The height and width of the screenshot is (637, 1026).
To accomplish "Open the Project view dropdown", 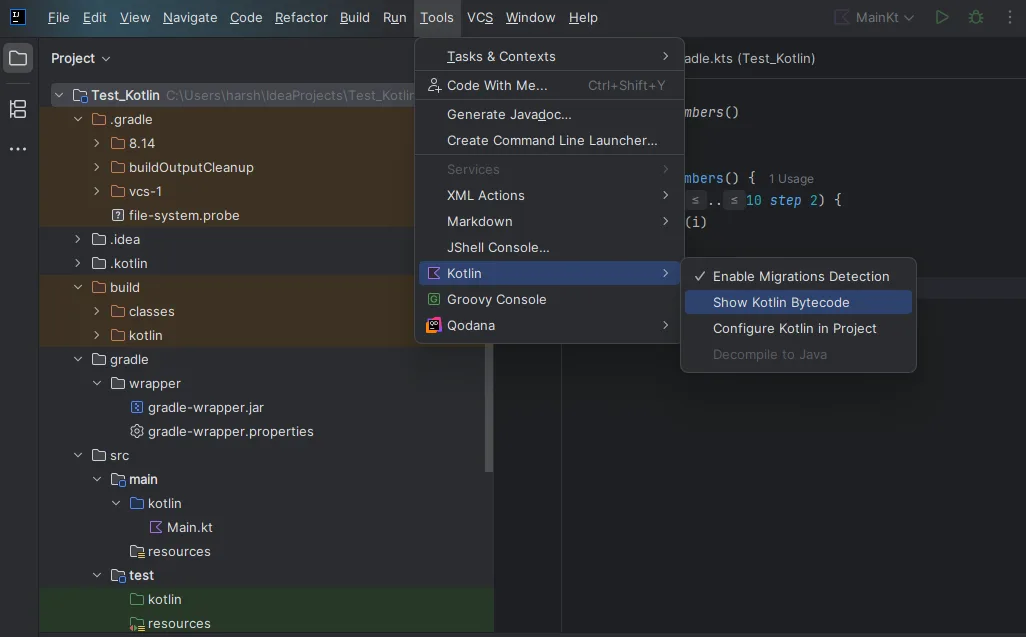I will [80, 58].
